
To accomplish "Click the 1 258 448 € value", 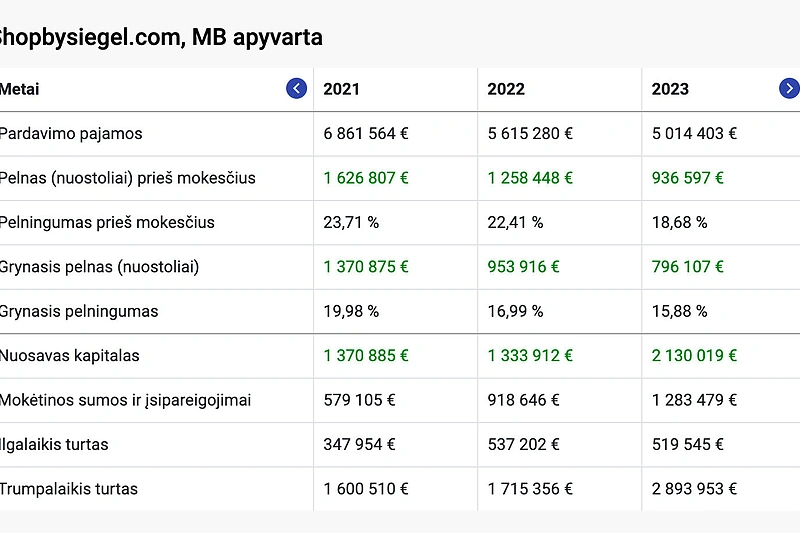I will click(530, 178).
